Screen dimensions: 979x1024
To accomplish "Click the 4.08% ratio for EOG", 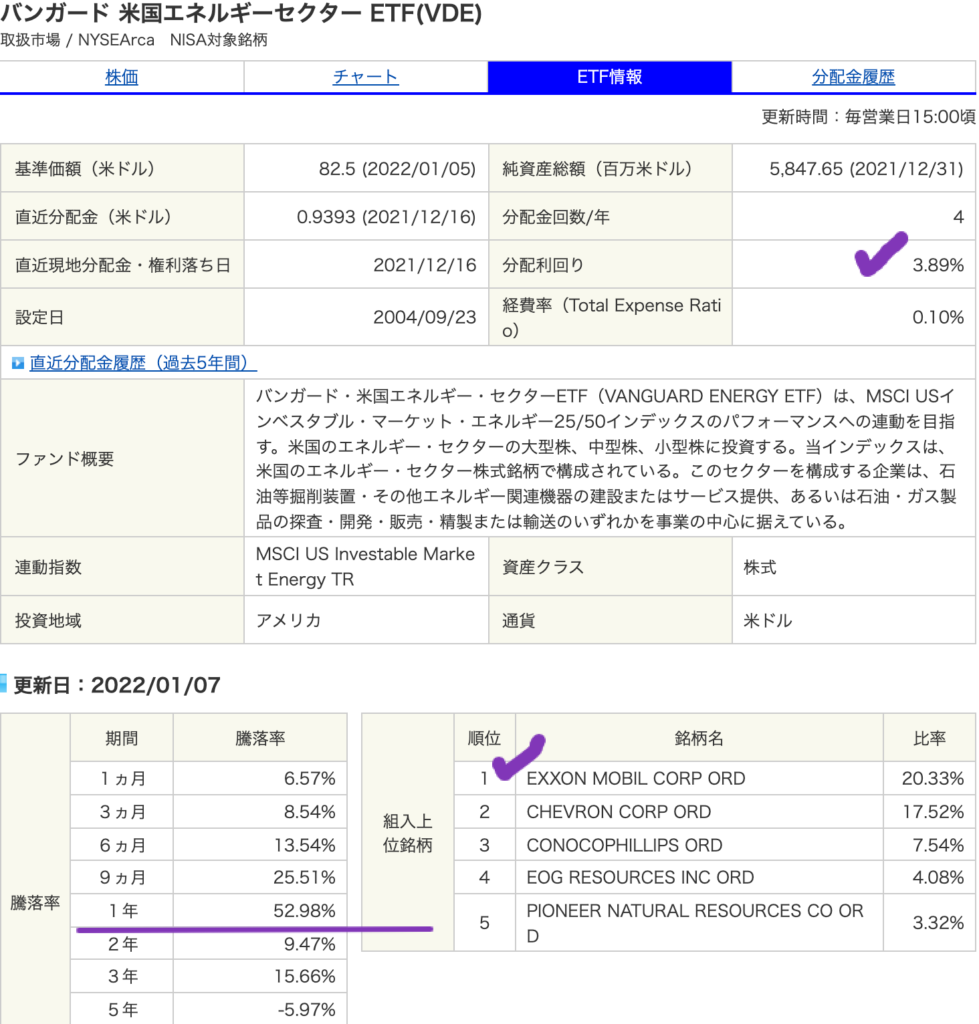I will click(x=938, y=877).
